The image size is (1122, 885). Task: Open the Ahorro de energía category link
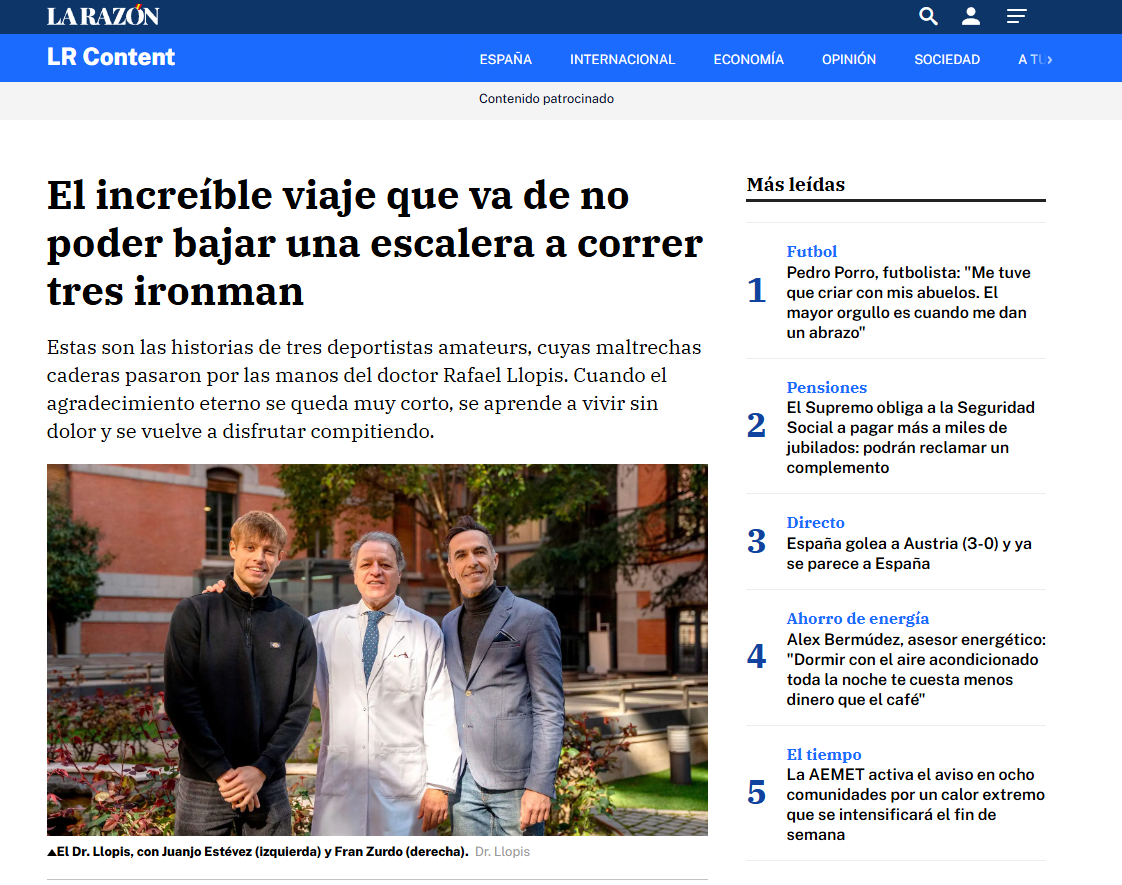[x=857, y=618]
